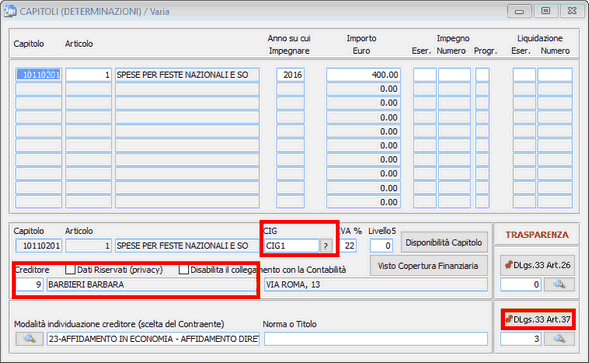This screenshot has height=363, width=589.
Task: Click Creditore code field showing 9
Action: [29, 284]
